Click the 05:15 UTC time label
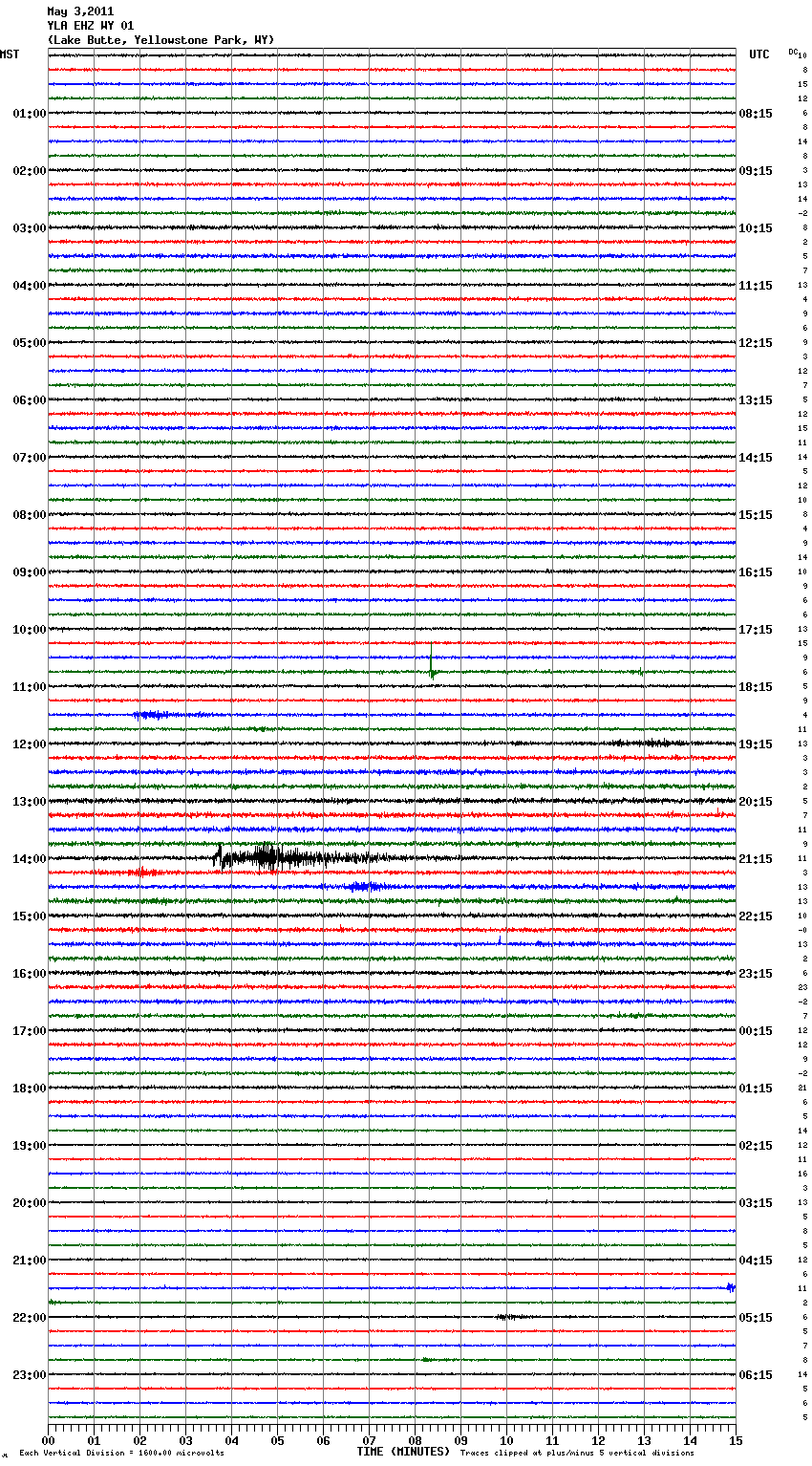Image resolution: width=812 pixels, height=1466 pixels. (756, 1318)
